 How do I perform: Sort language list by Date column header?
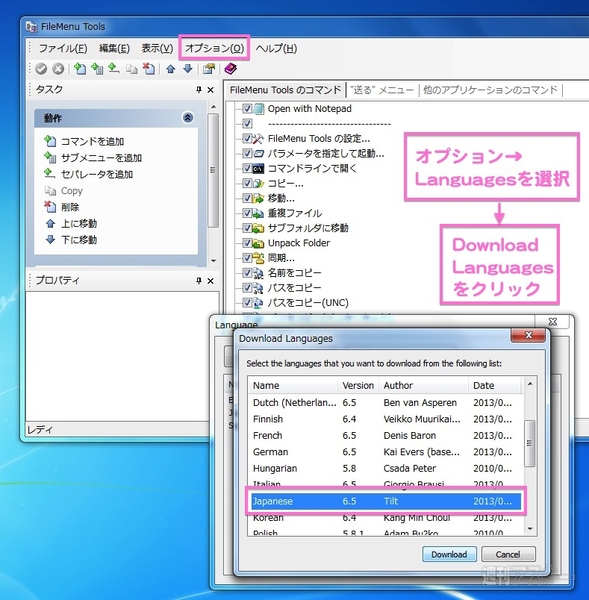494,385
